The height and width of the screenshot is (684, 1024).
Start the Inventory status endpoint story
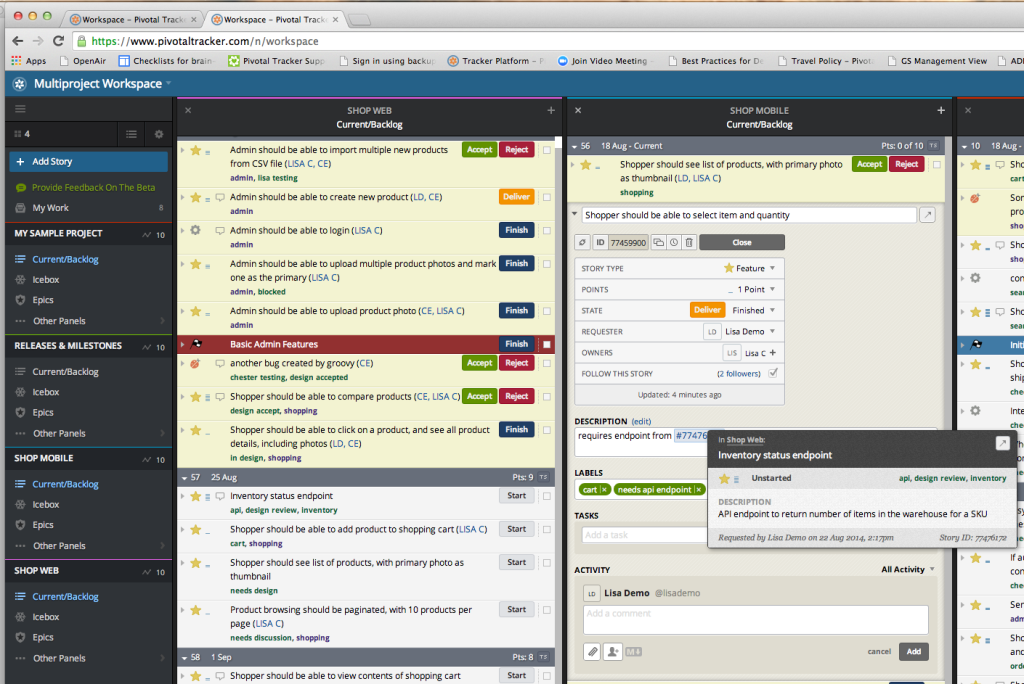coord(517,496)
